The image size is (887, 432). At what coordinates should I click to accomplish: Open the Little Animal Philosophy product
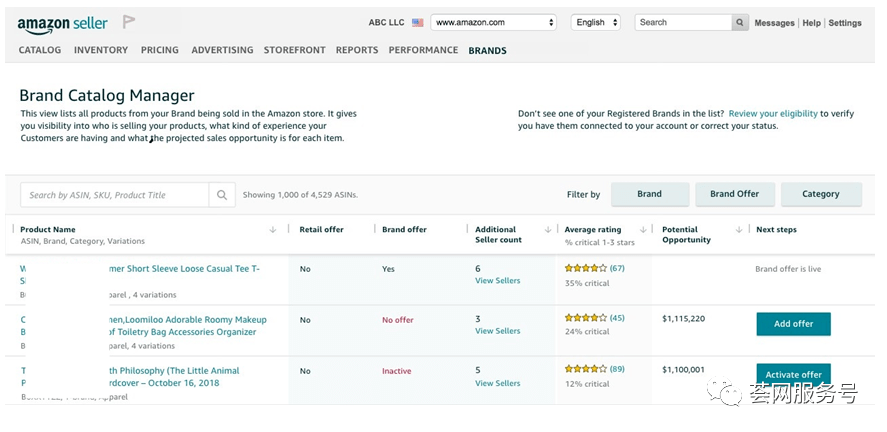point(130,377)
